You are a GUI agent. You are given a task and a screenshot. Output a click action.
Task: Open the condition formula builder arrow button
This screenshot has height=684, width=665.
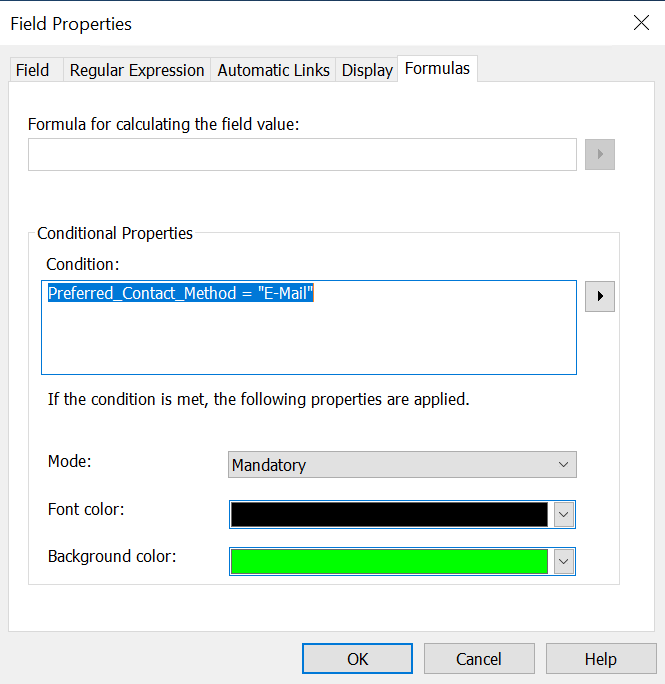click(x=599, y=297)
